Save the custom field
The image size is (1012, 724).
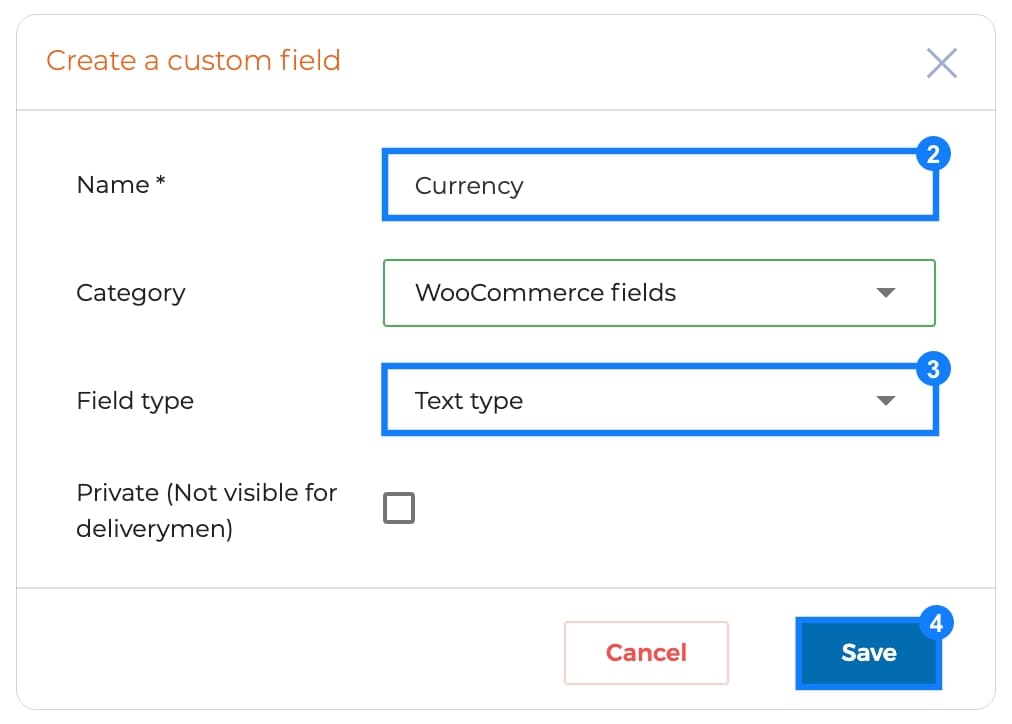point(869,653)
